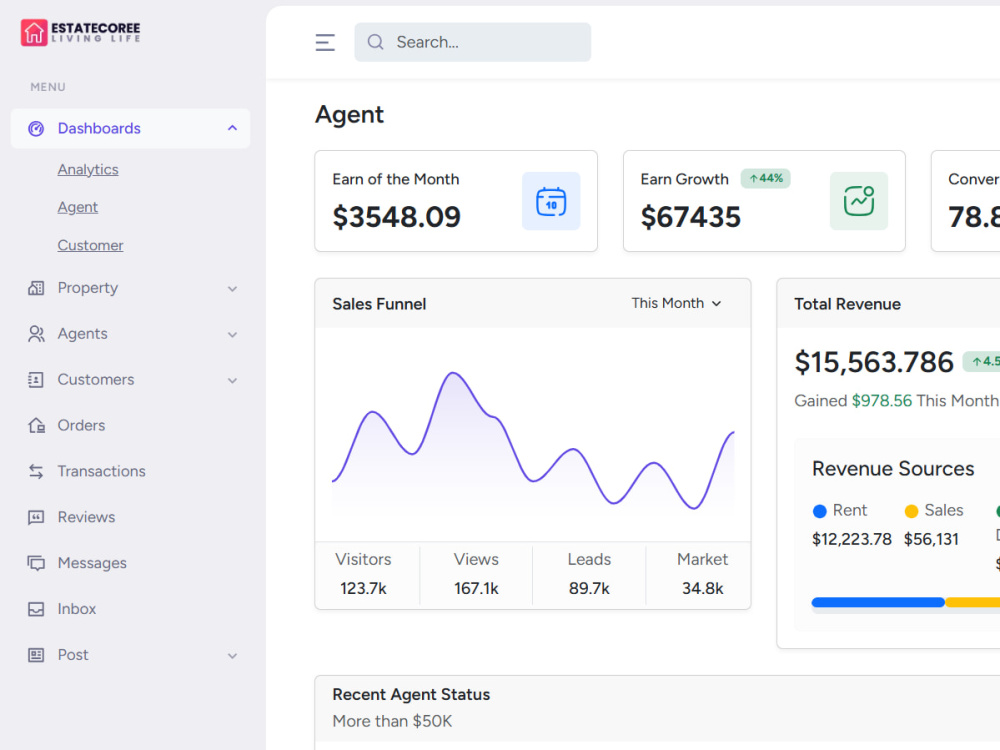
Task: Click the Sales Funnel area chart
Action: click(x=533, y=440)
